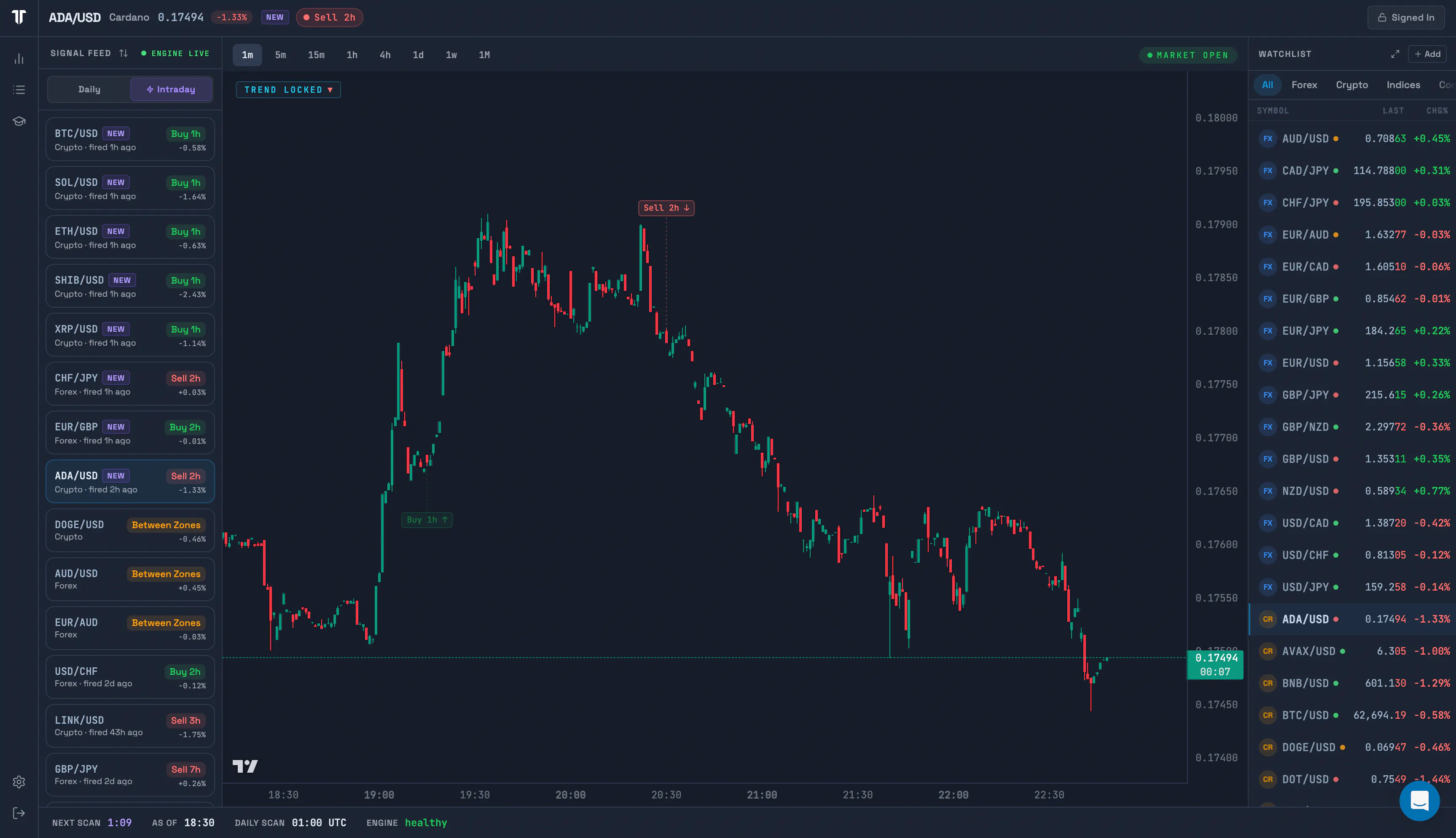This screenshot has width=1456, height=838.
Task: Select EUR/USD row in watchlist
Action: pyautogui.click(x=1352, y=363)
